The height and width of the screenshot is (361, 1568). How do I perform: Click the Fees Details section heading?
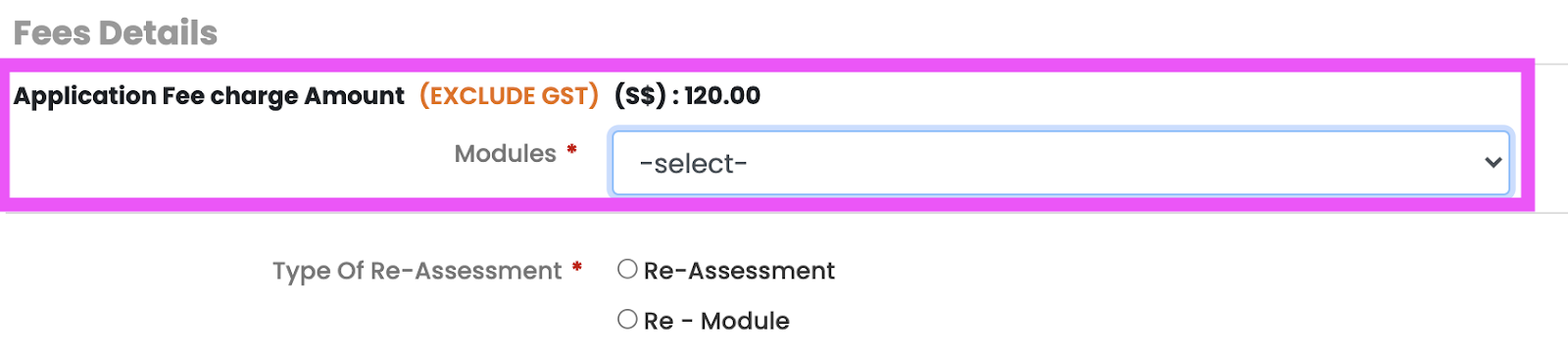(116, 33)
